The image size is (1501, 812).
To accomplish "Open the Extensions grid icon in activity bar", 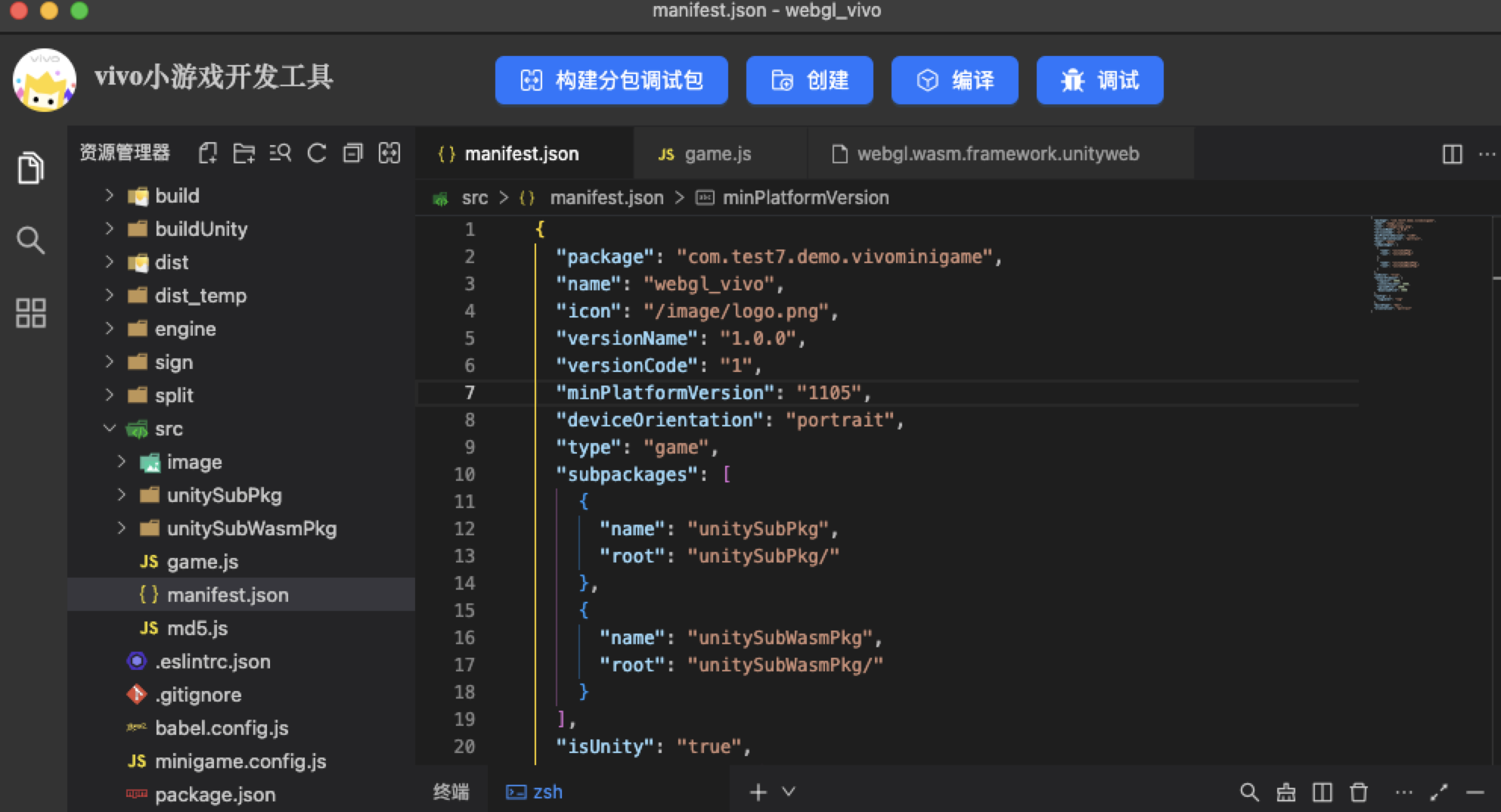I will (30, 313).
